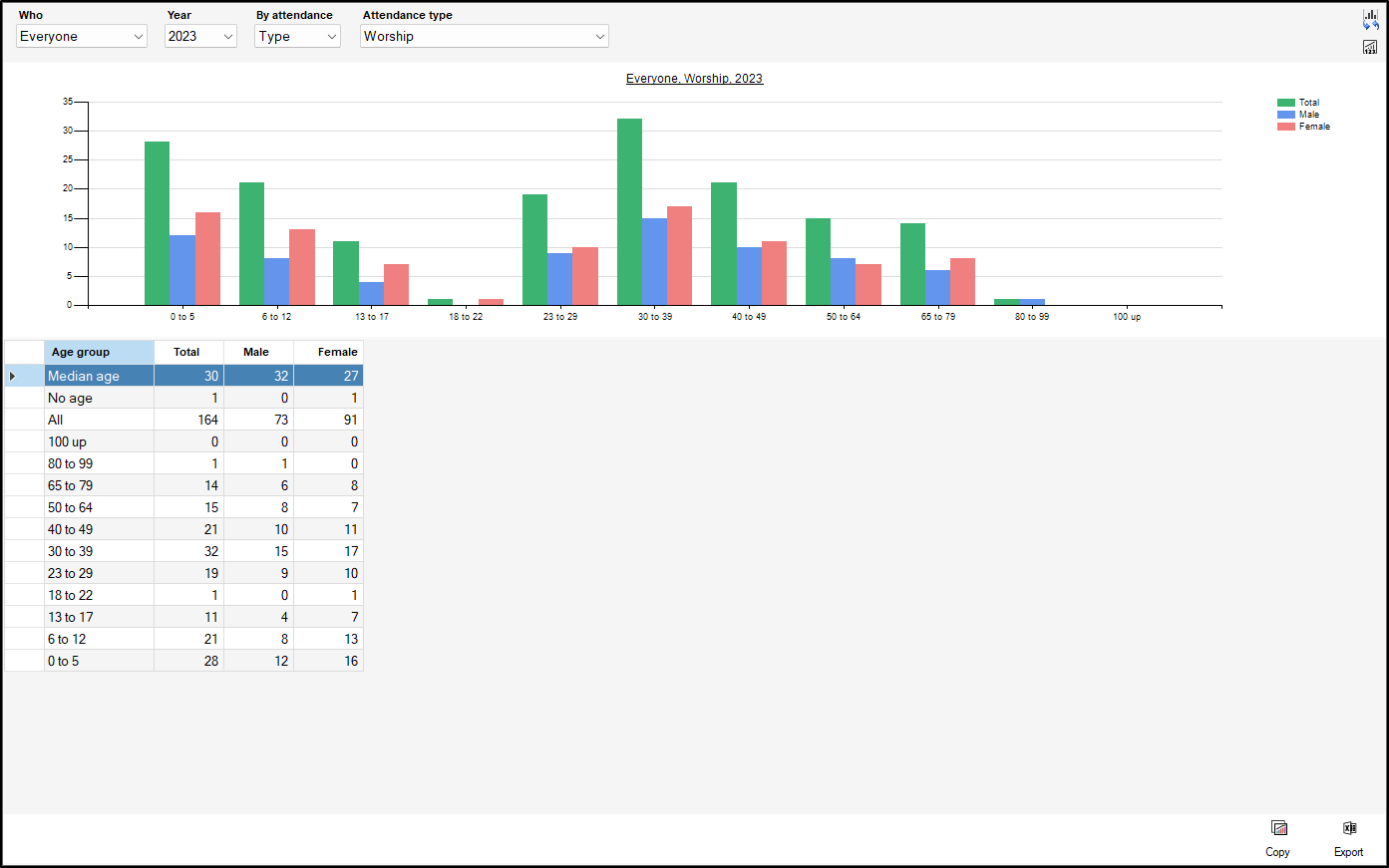Image resolution: width=1389 pixels, height=868 pixels.
Task: Click the pink Female legend swatch
Action: [1286, 127]
